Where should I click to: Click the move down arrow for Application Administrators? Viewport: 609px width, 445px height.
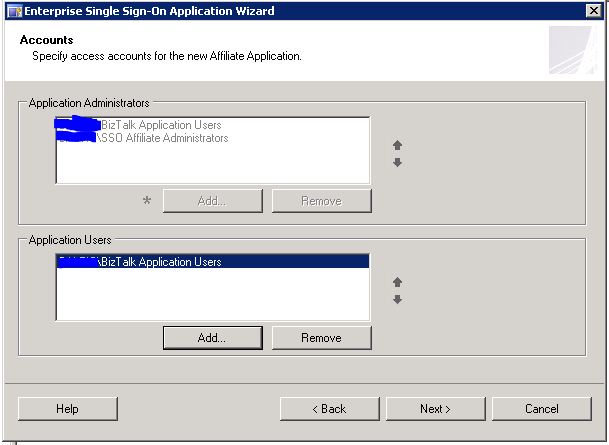tap(397, 162)
